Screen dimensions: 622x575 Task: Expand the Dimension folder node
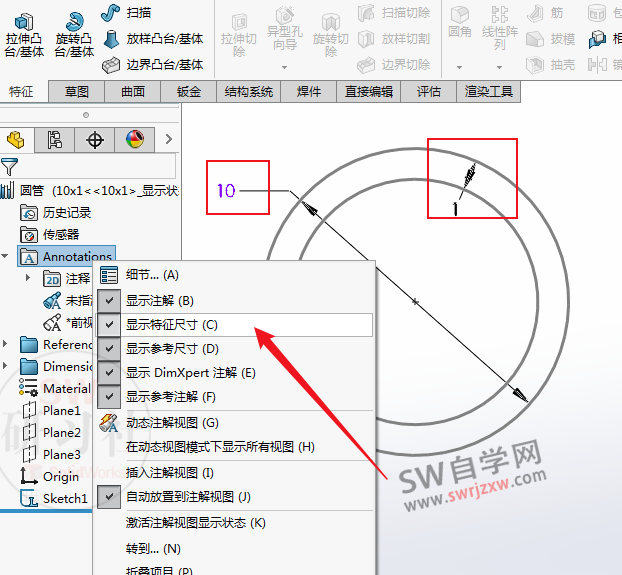point(5,365)
